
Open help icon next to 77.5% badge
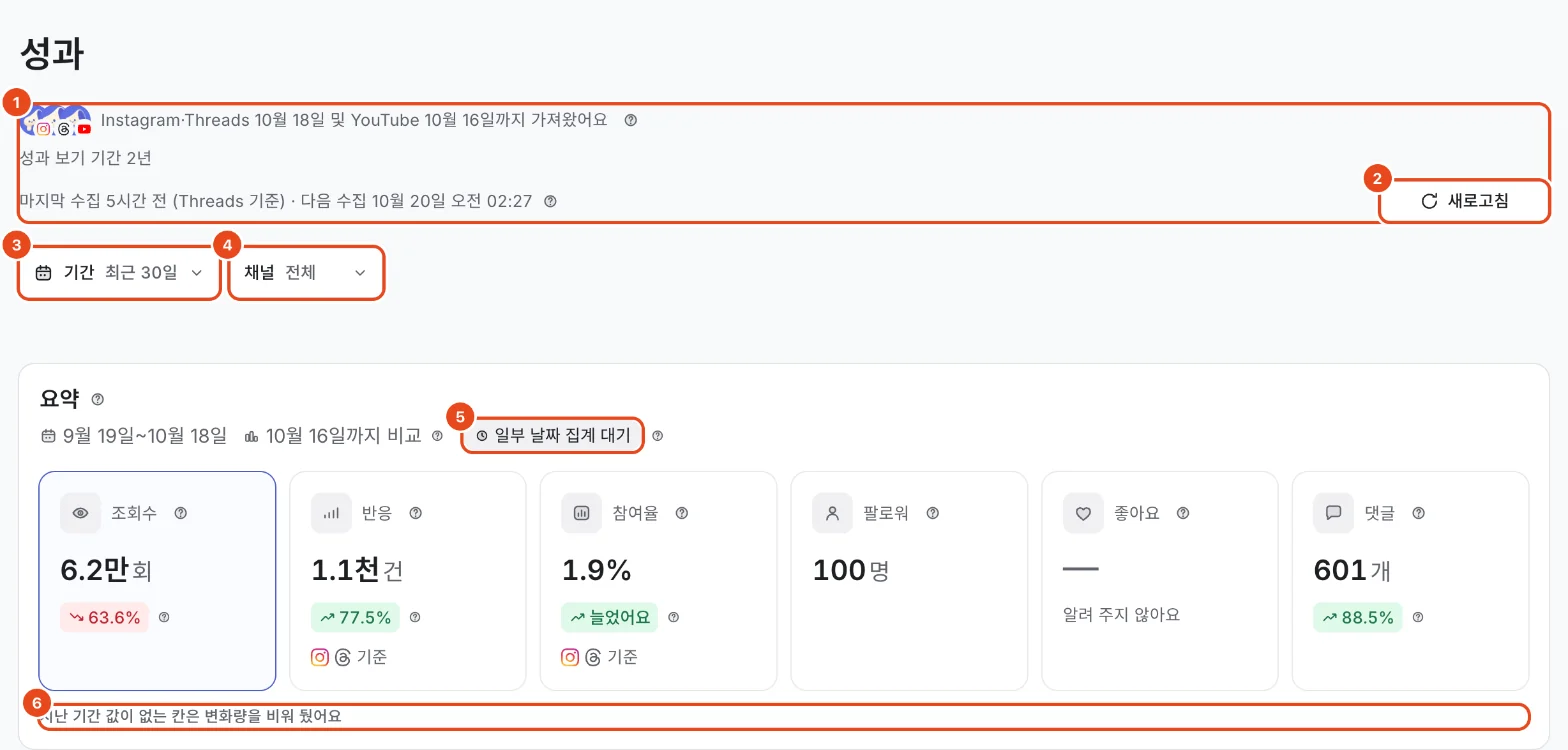pos(415,617)
